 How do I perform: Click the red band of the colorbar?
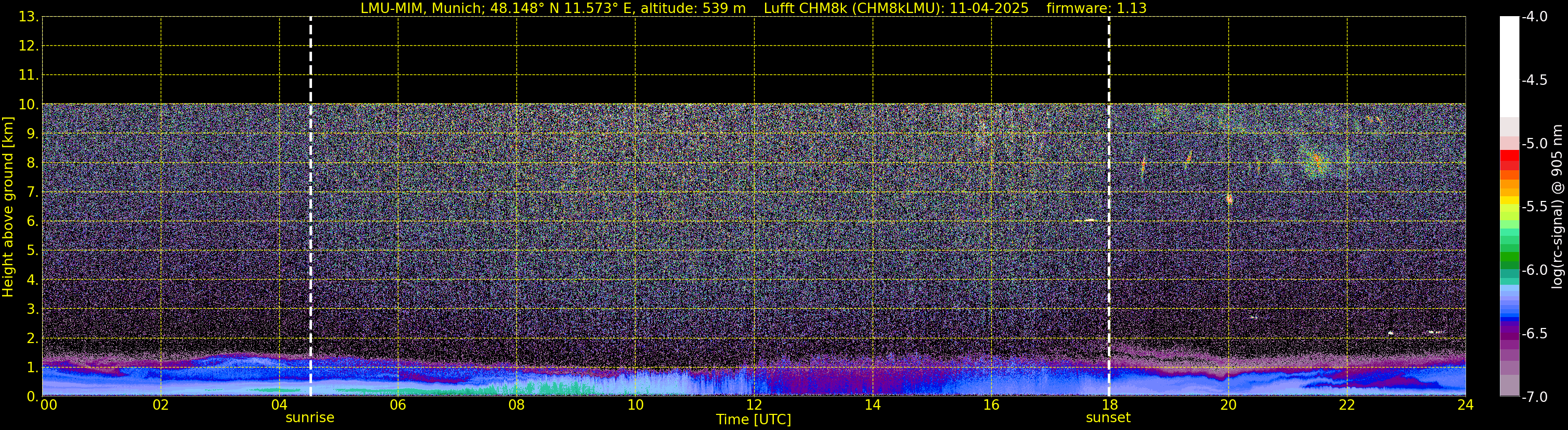point(1509,155)
